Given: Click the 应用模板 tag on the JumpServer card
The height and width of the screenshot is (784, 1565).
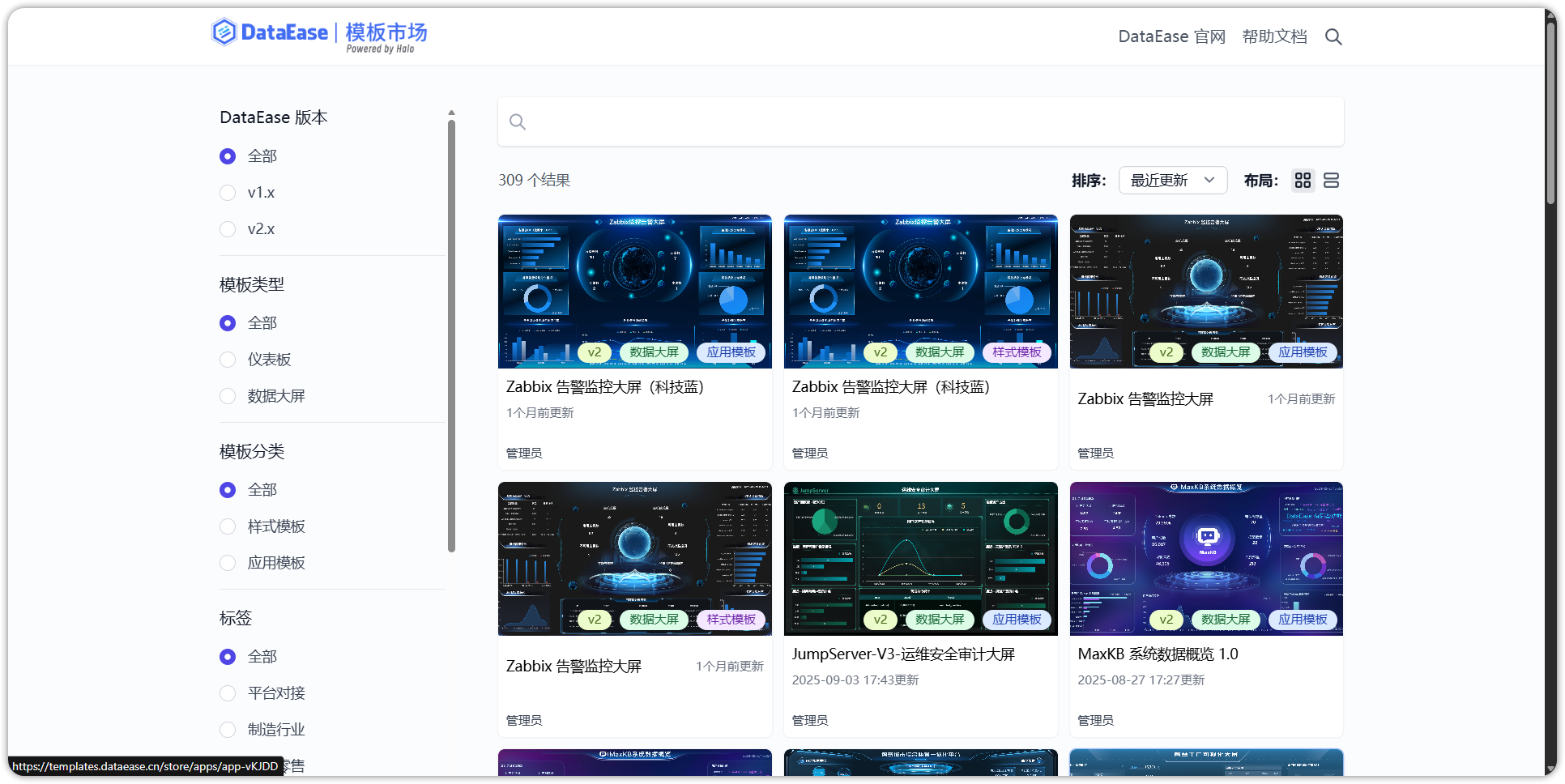Looking at the screenshot, I should click(1017, 620).
